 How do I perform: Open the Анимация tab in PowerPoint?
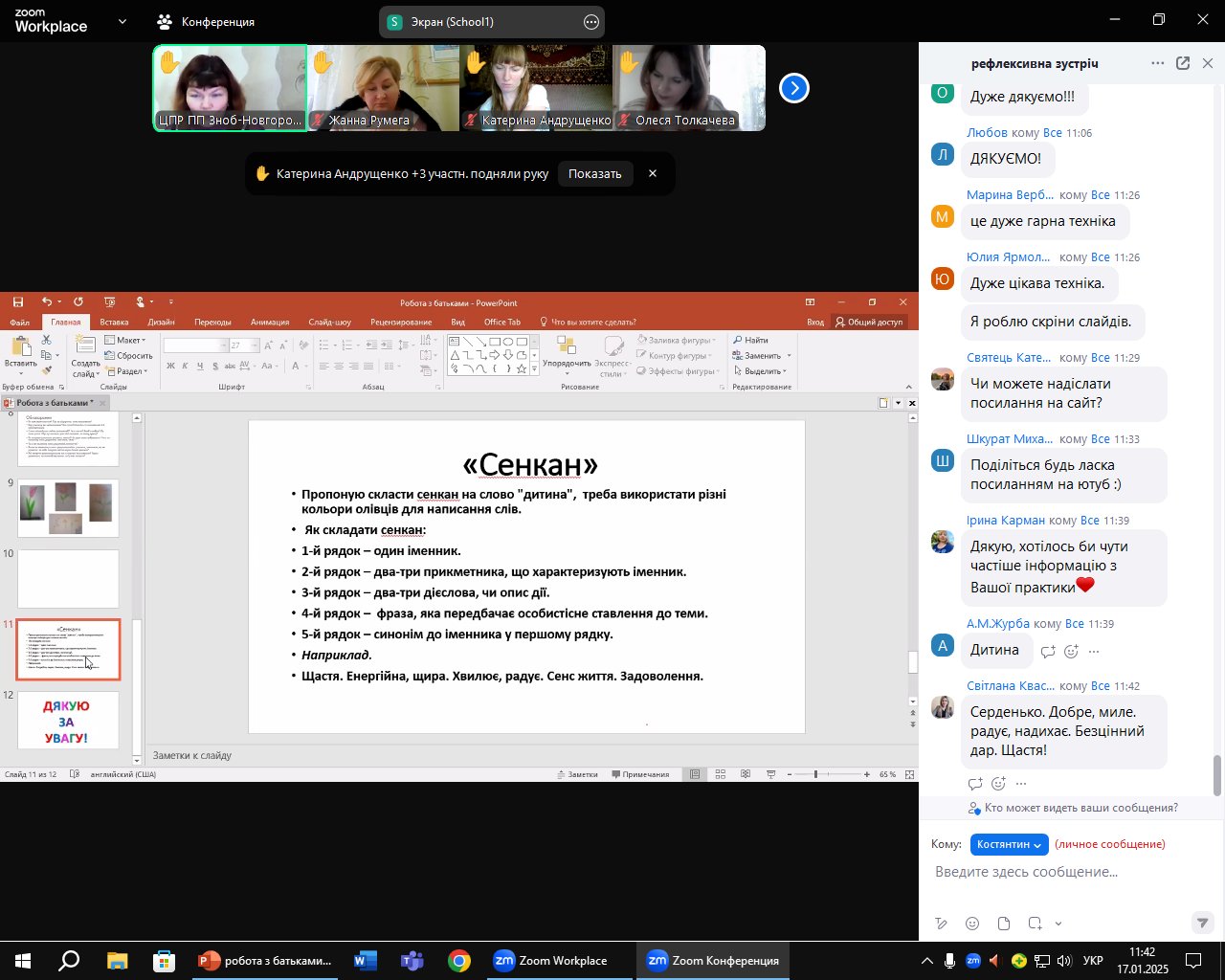click(270, 323)
